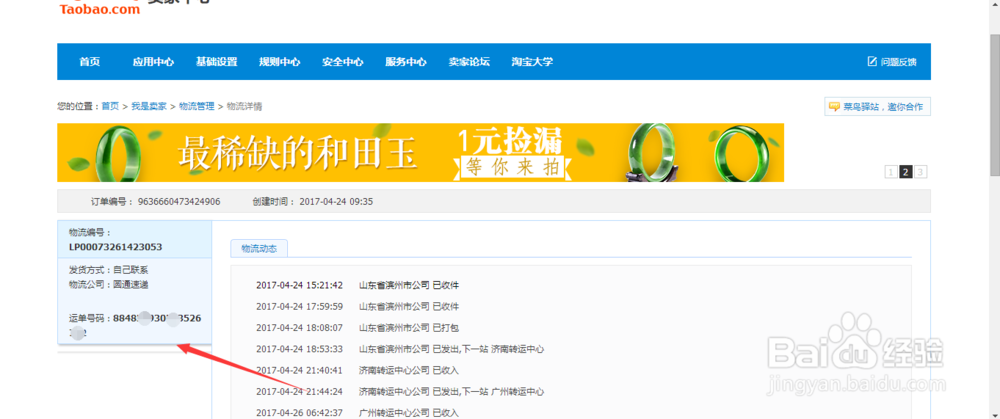Click logistics number LP00073261423053

pos(115,247)
